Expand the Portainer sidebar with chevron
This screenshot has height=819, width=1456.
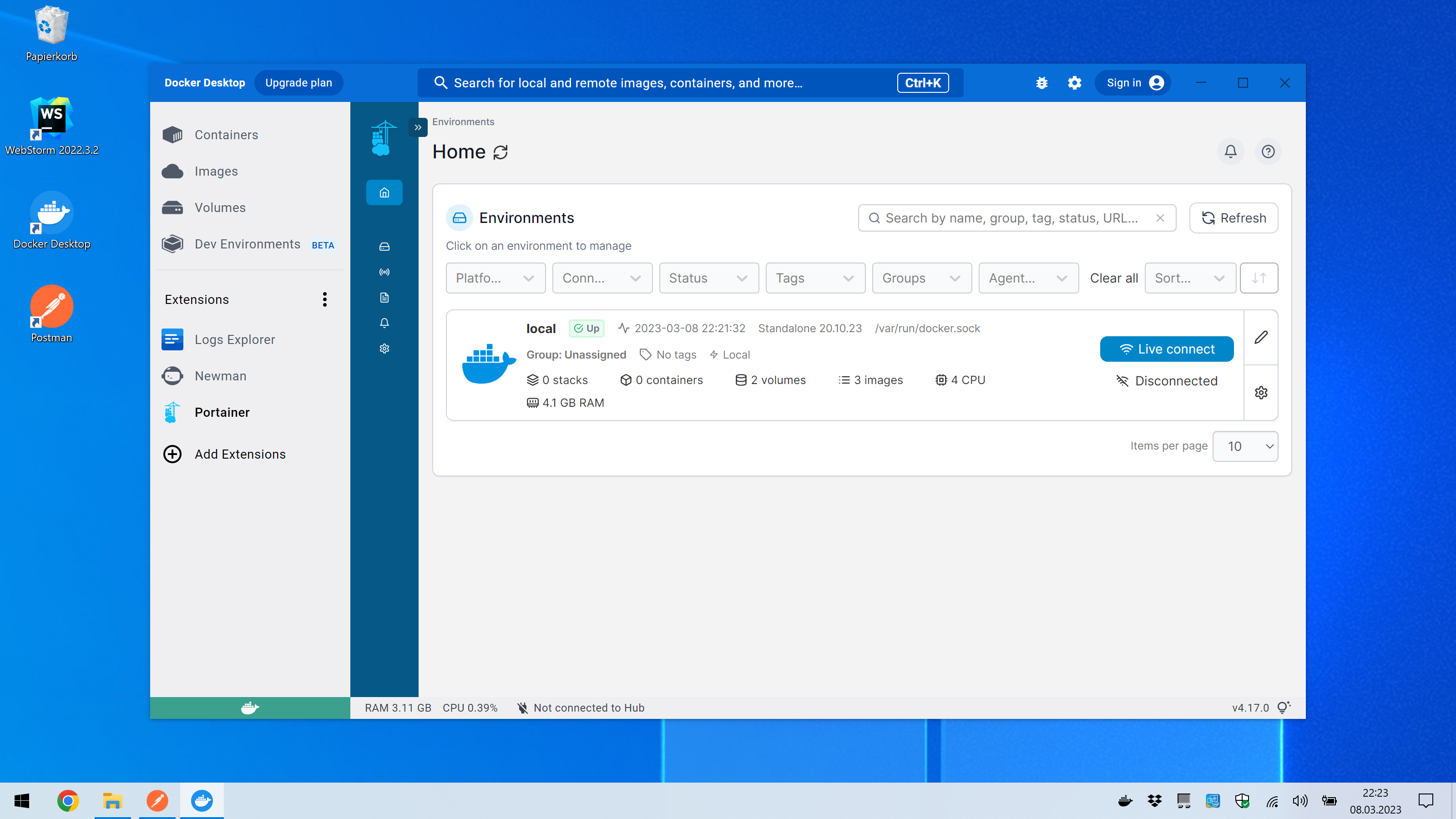pos(418,127)
